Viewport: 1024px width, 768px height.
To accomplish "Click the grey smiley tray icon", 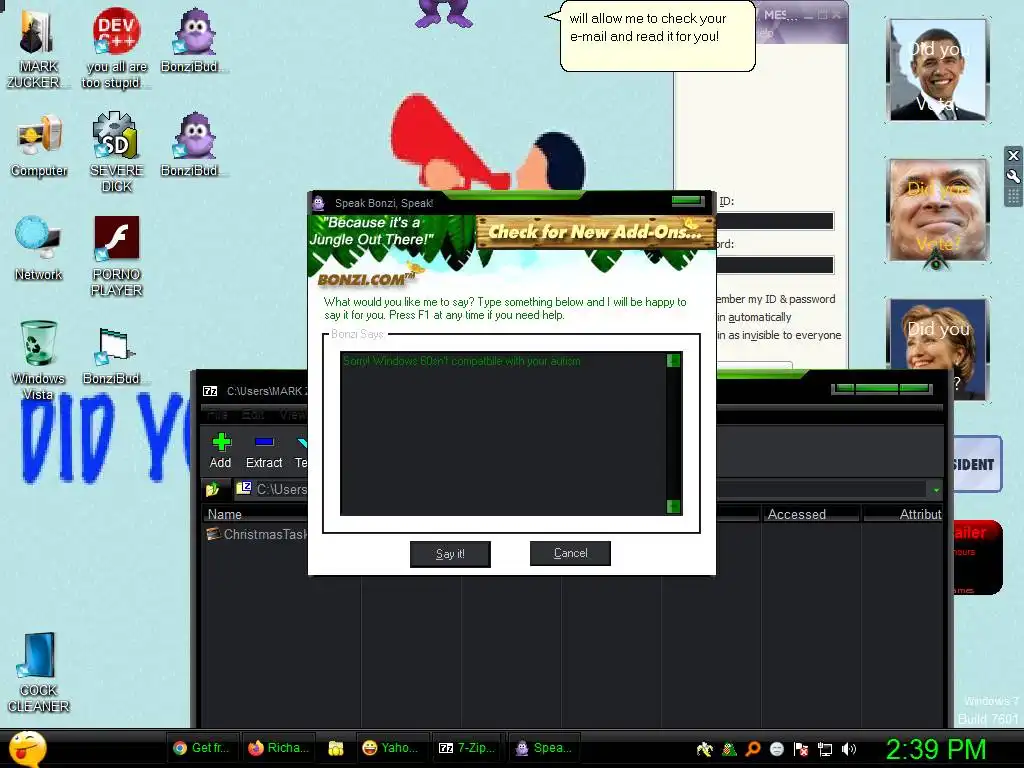I will tap(776, 749).
